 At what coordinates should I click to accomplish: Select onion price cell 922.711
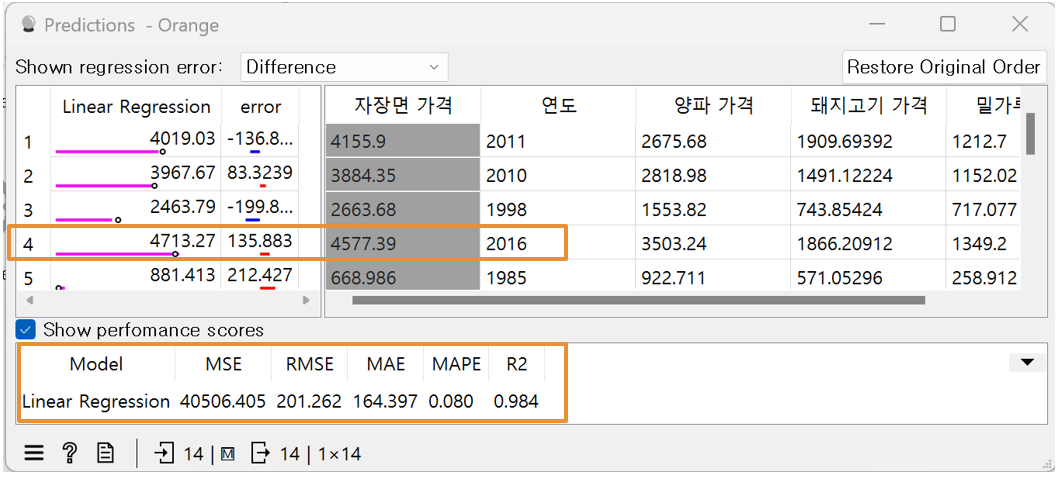pos(713,277)
